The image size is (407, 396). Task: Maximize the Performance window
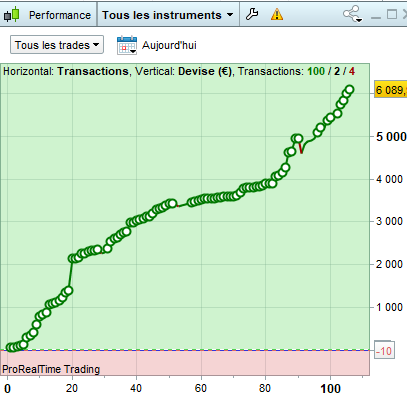click(392, 14)
